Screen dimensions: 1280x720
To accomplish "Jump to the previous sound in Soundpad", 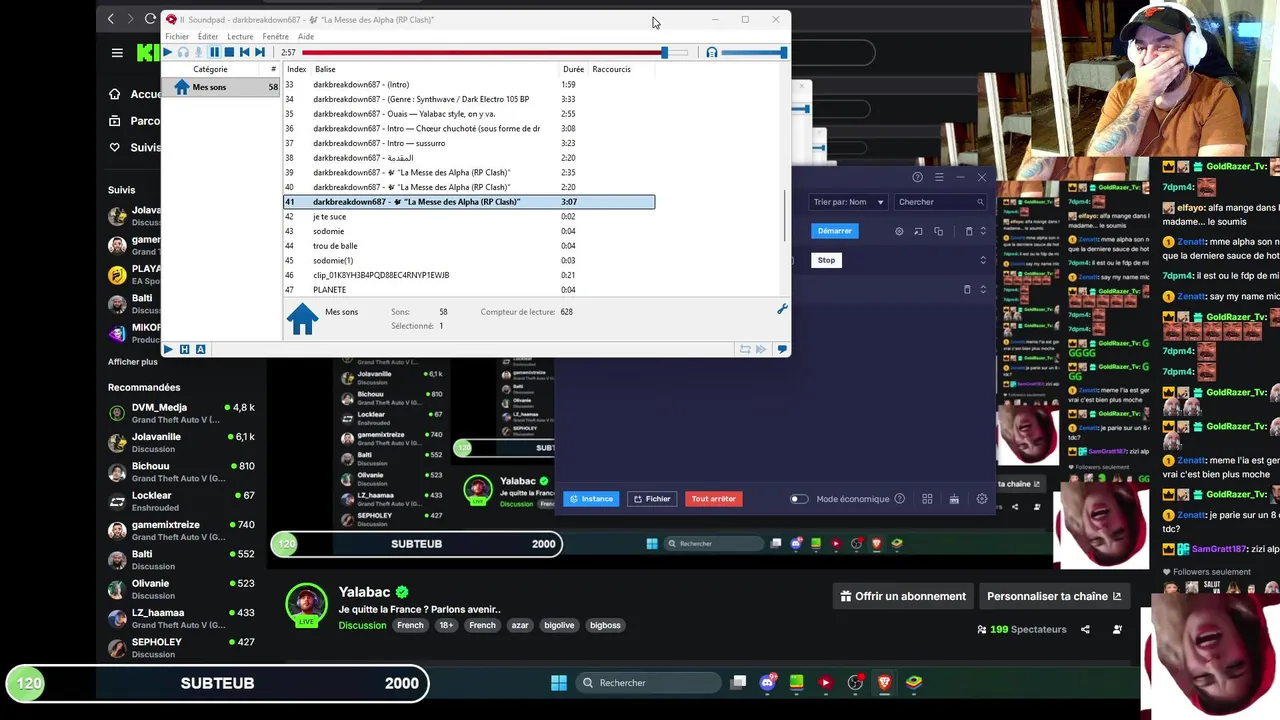I will pos(244,52).
